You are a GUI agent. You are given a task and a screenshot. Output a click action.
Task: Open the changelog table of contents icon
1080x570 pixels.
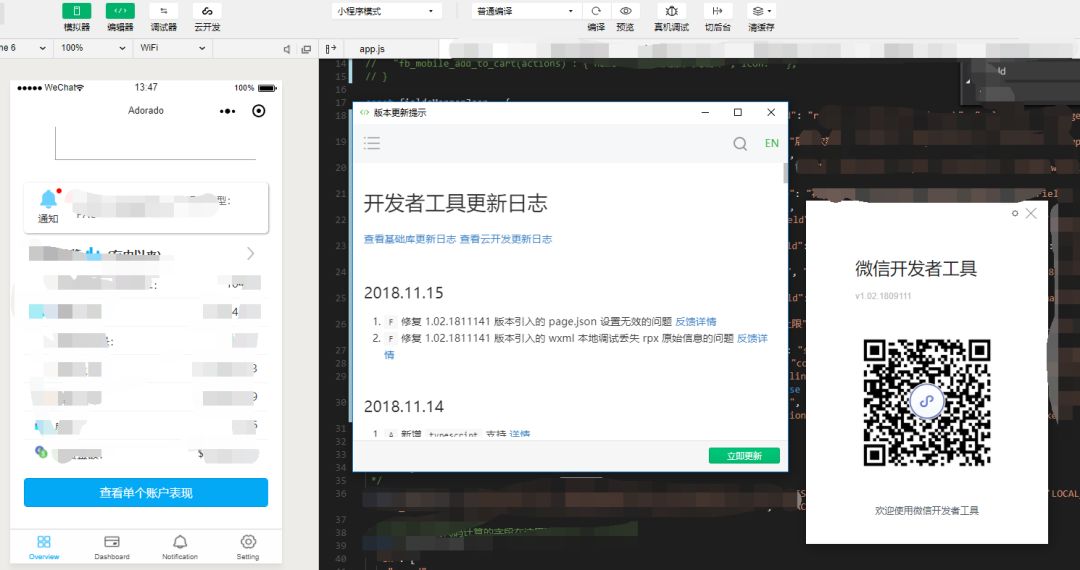click(372, 143)
